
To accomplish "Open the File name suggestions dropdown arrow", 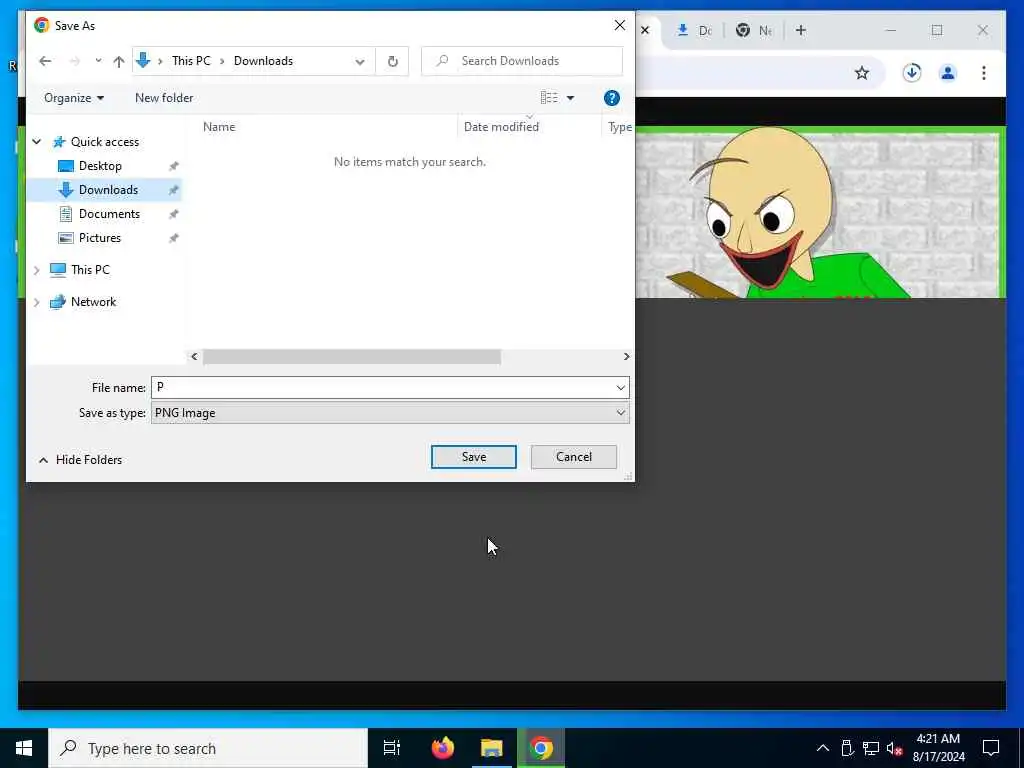I will [x=620, y=388].
